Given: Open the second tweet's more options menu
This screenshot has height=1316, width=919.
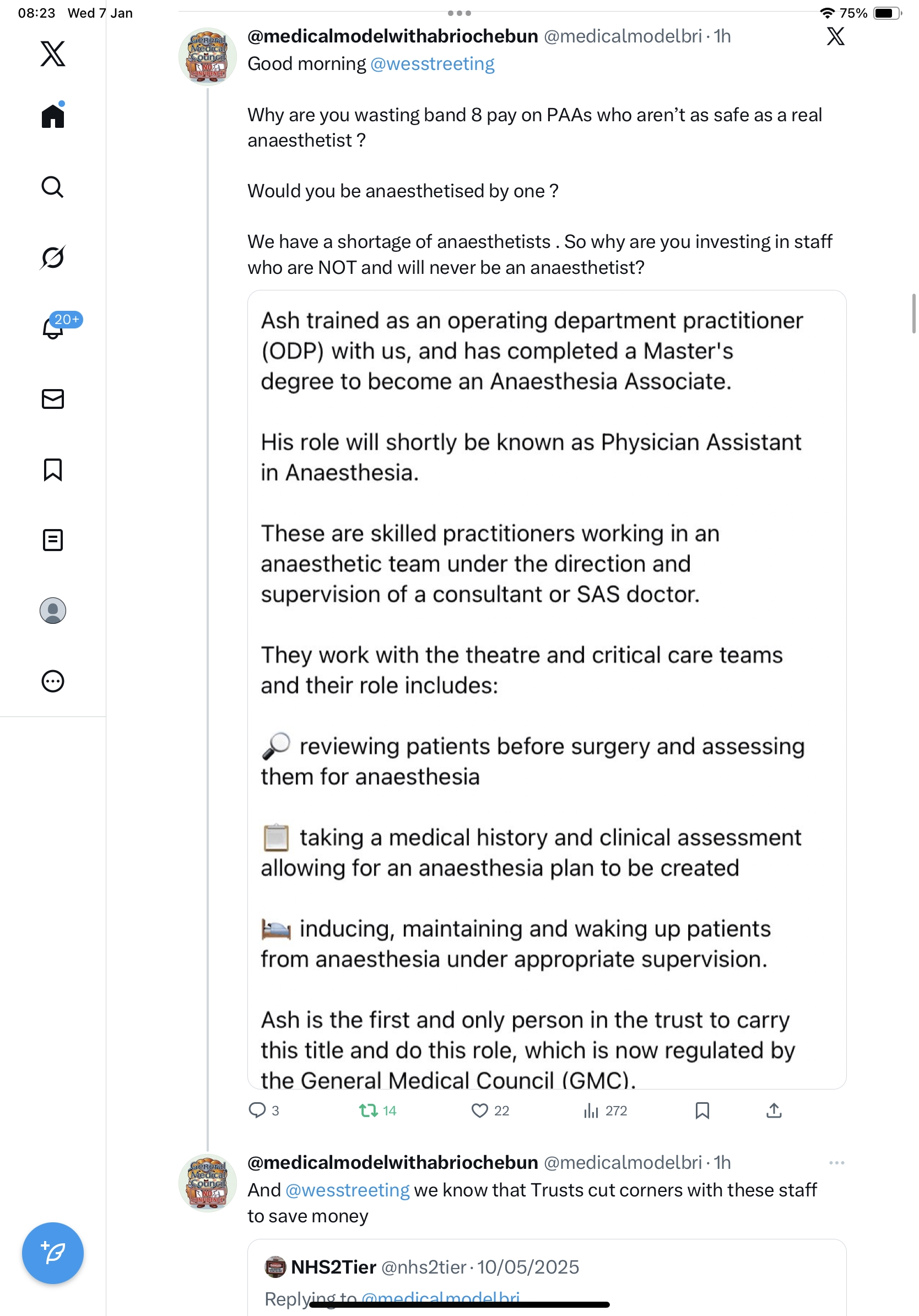Looking at the screenshot, I should (836, 1162).
